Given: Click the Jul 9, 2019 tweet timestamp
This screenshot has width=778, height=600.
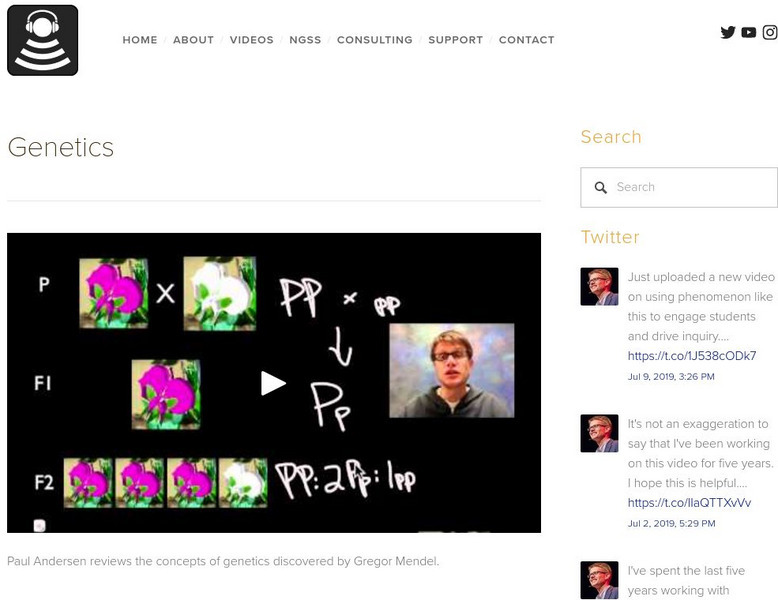Looking at the screenshot, I should tap(671, 377).
